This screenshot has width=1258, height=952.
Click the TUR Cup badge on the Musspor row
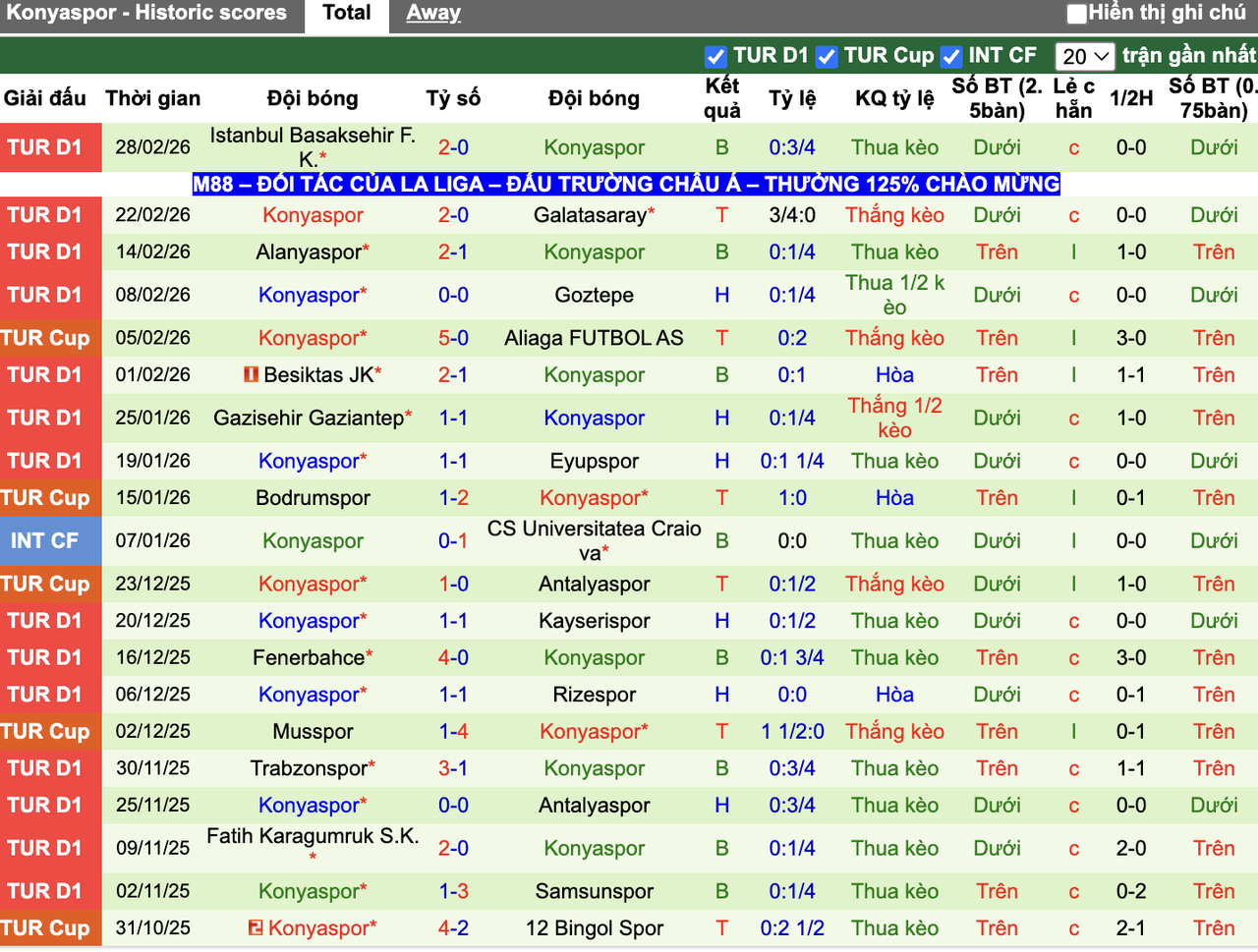[50, 731]
